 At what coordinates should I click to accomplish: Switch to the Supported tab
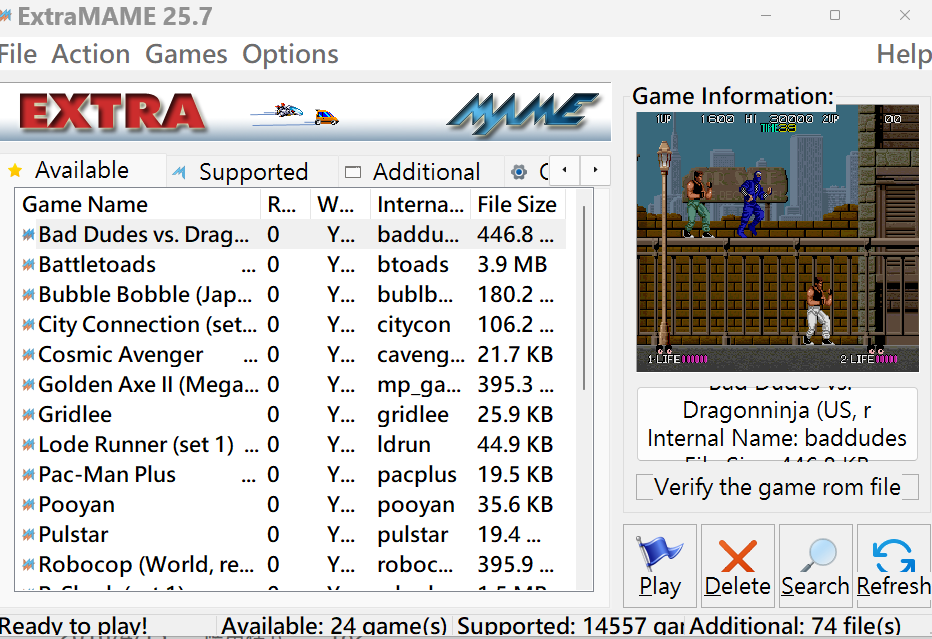[x=253, y=172]
